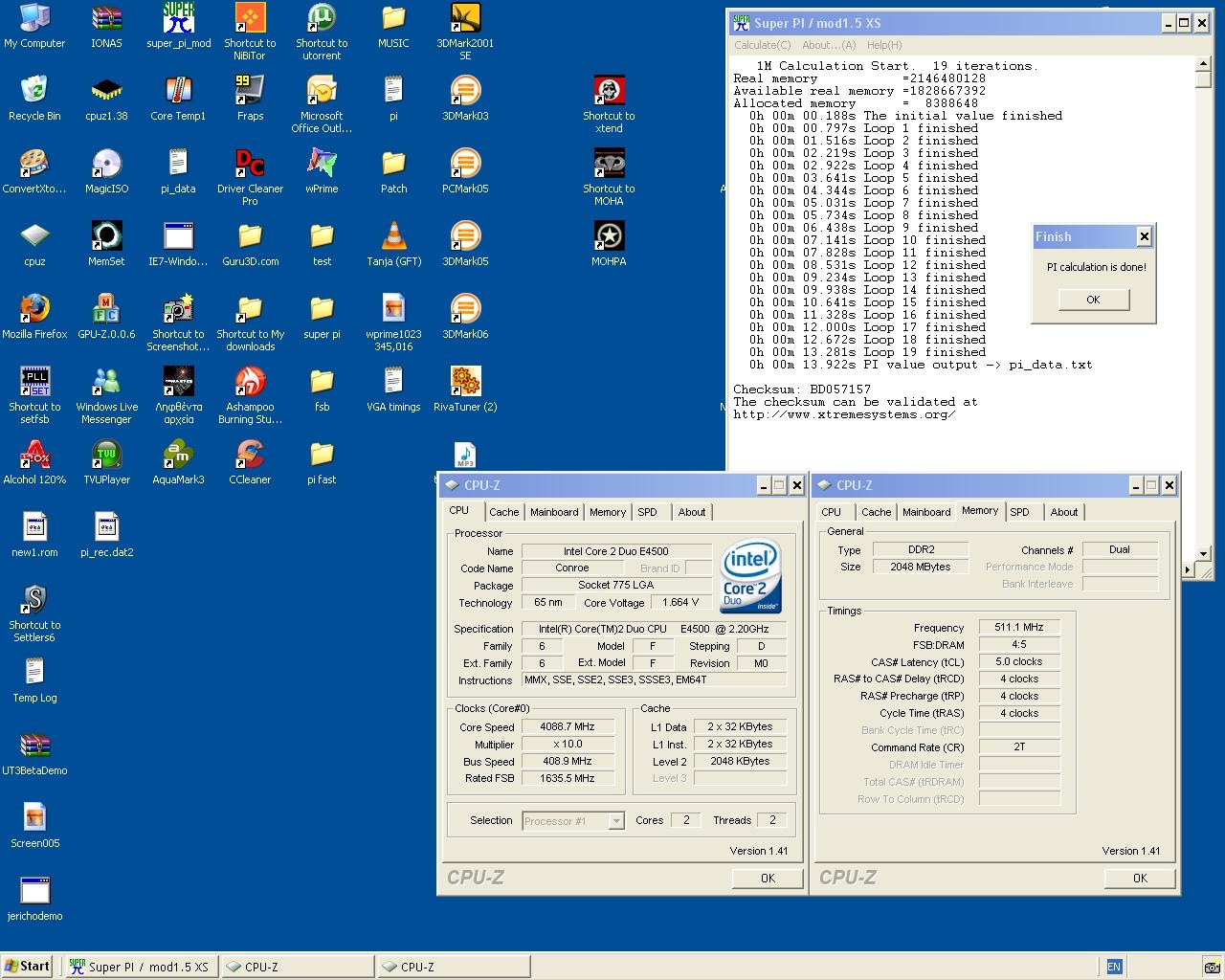Click OK in the Finish dialog
Image resolution: width=1225 pixels, height=980 pixels.
tap(1094, 300)
